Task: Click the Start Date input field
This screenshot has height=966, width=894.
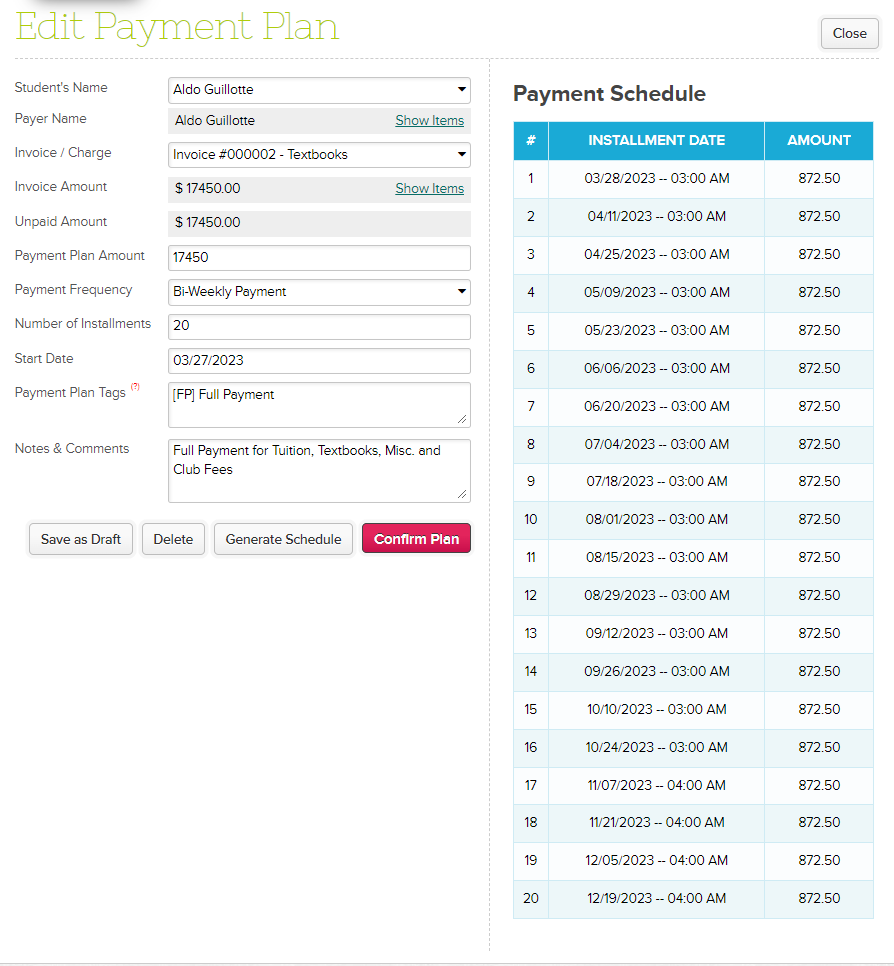Action: point(319,361)
